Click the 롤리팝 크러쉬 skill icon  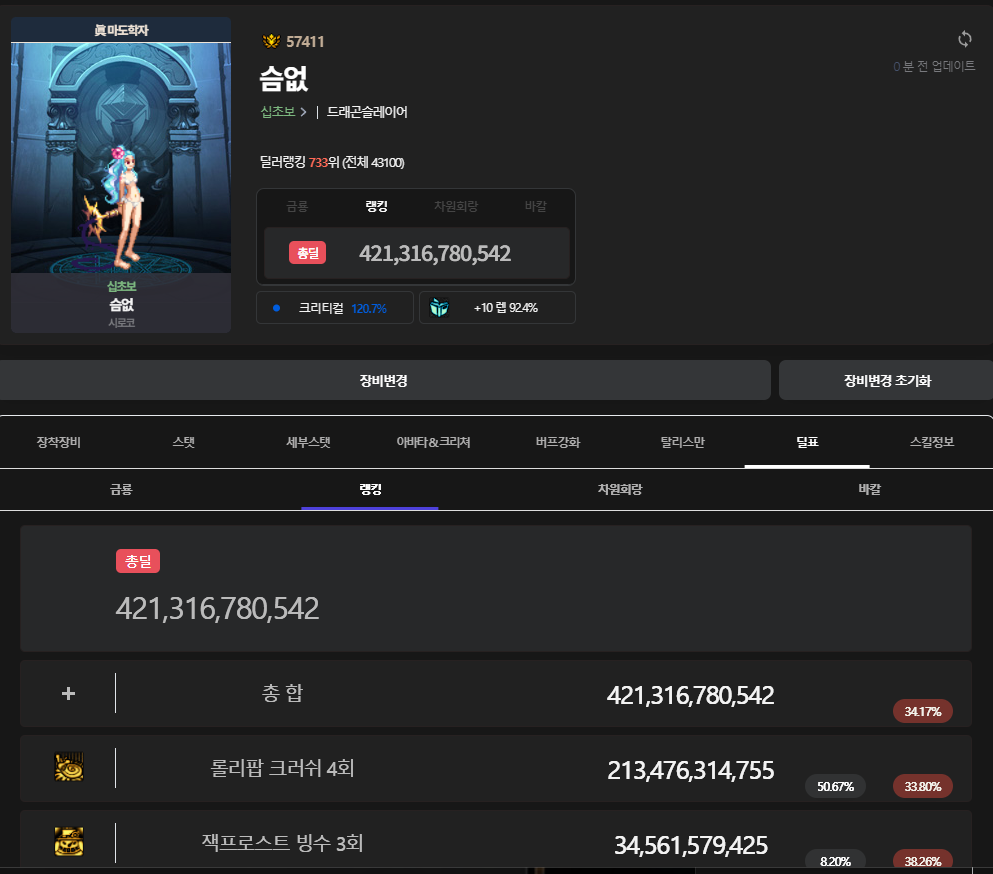pos(68,767)
